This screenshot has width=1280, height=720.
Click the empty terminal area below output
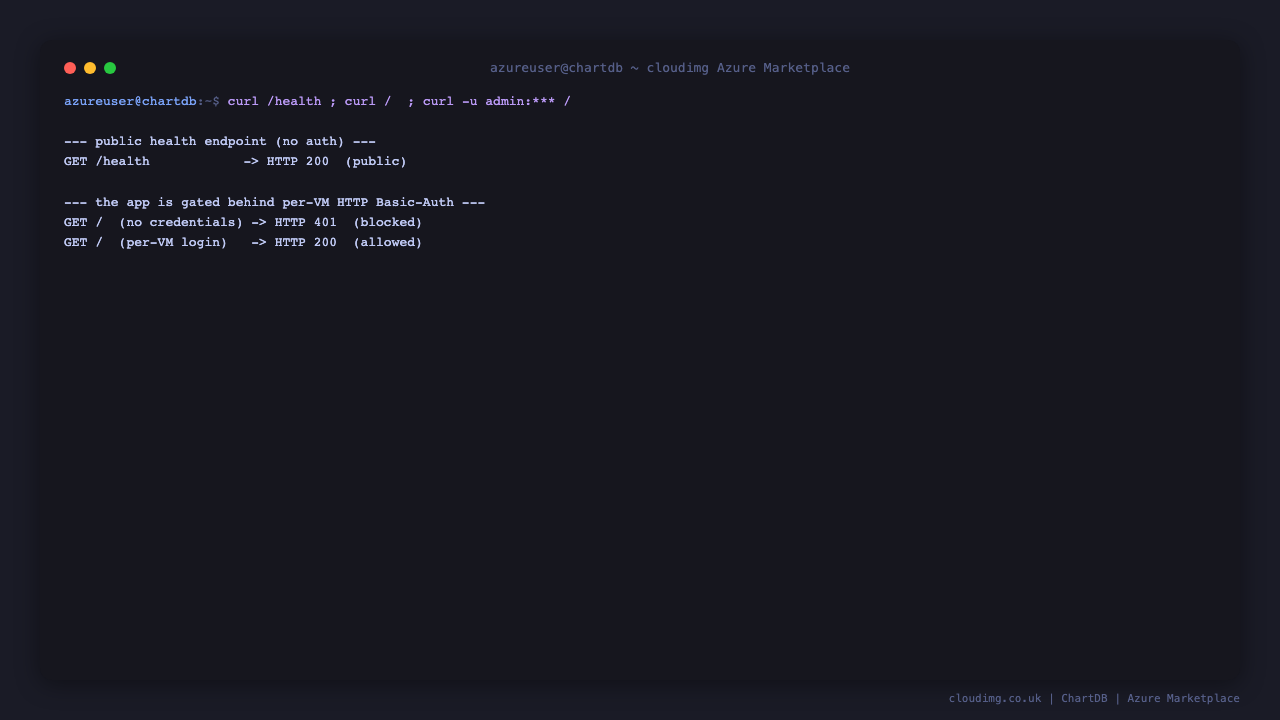640,460
